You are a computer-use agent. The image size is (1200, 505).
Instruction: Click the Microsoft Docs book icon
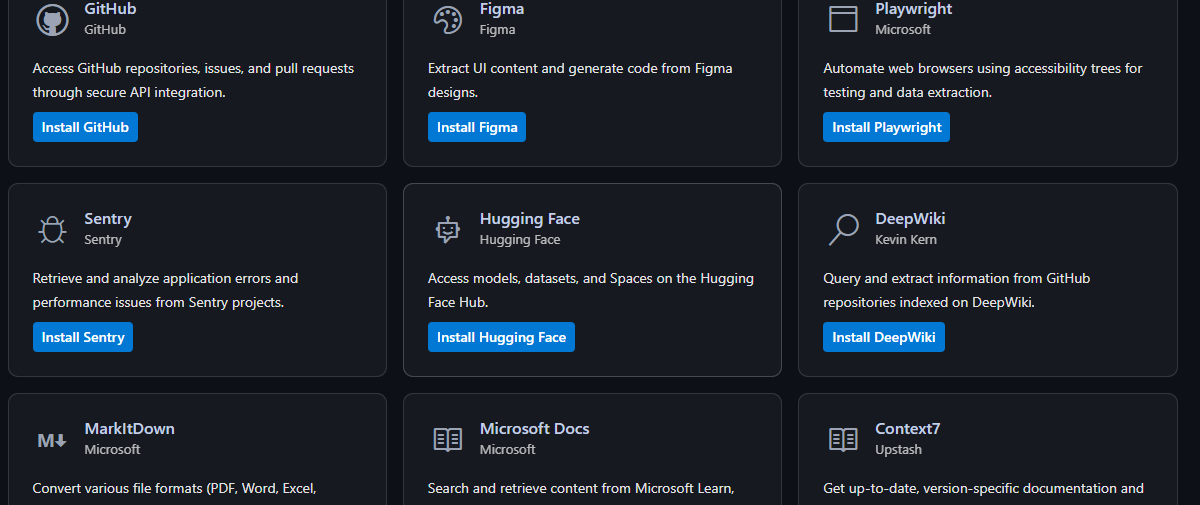[x=447, y=439]
